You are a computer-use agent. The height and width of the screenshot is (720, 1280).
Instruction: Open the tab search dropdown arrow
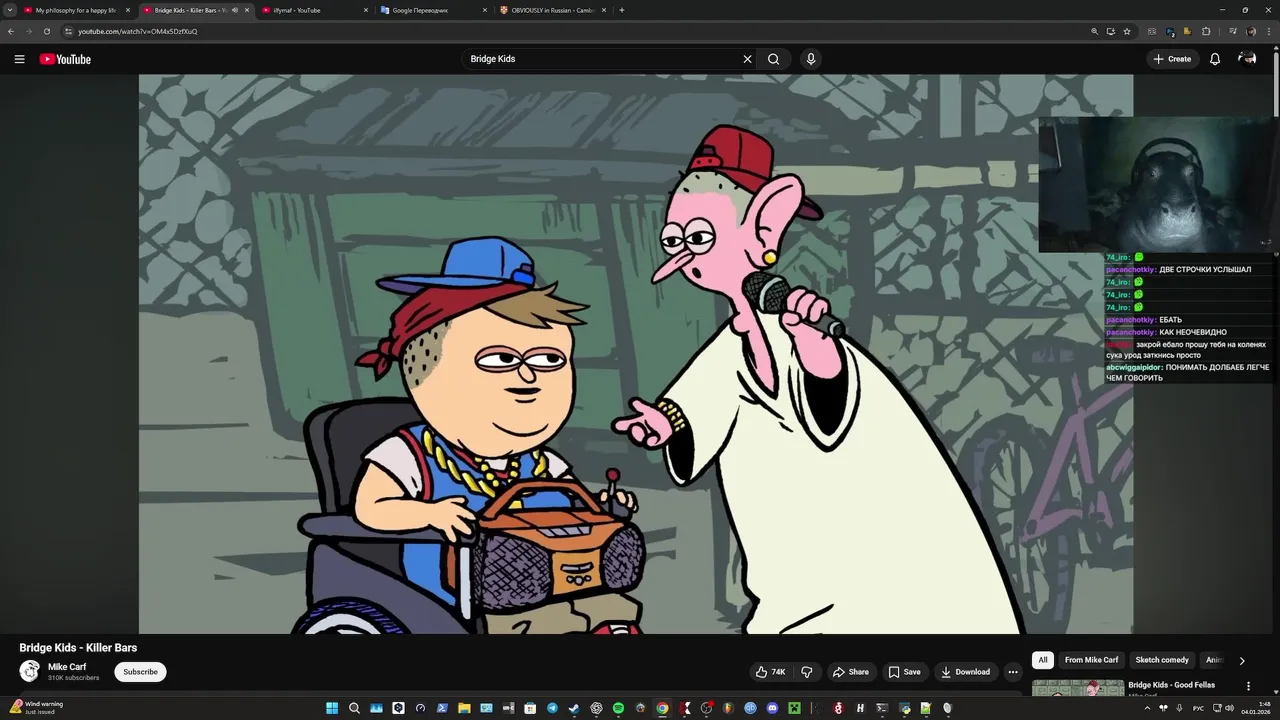tap(10, 10)
